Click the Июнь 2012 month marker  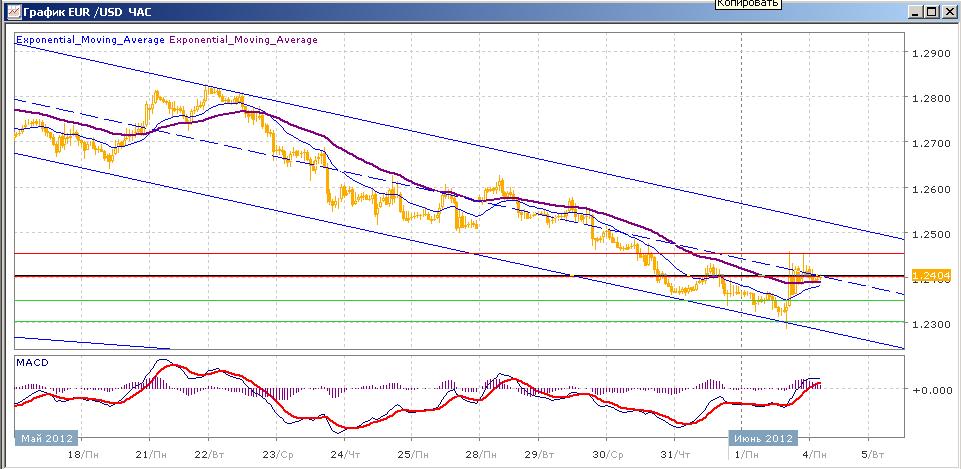(x=763, y=438)
